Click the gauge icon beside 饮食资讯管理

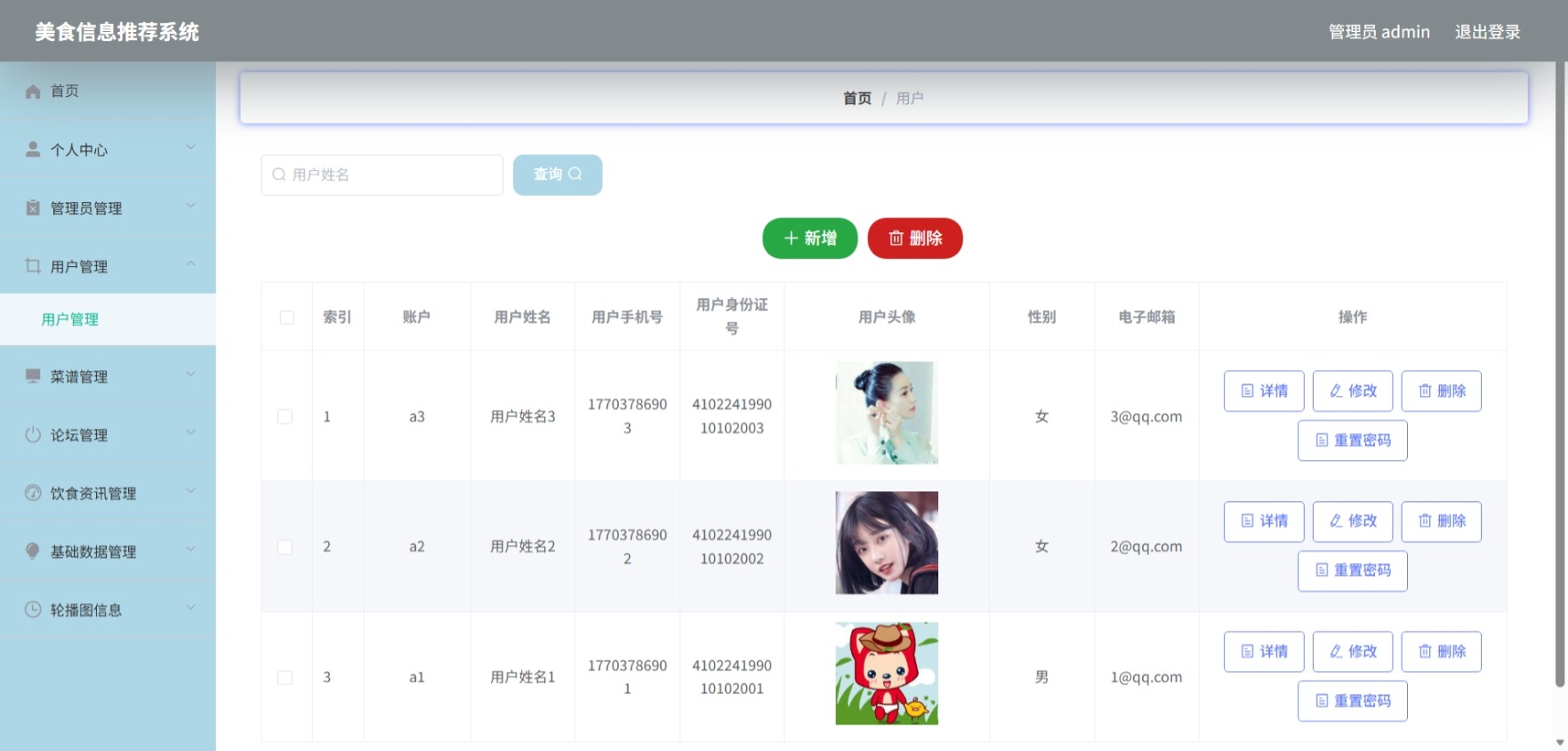tap(33, 492)
